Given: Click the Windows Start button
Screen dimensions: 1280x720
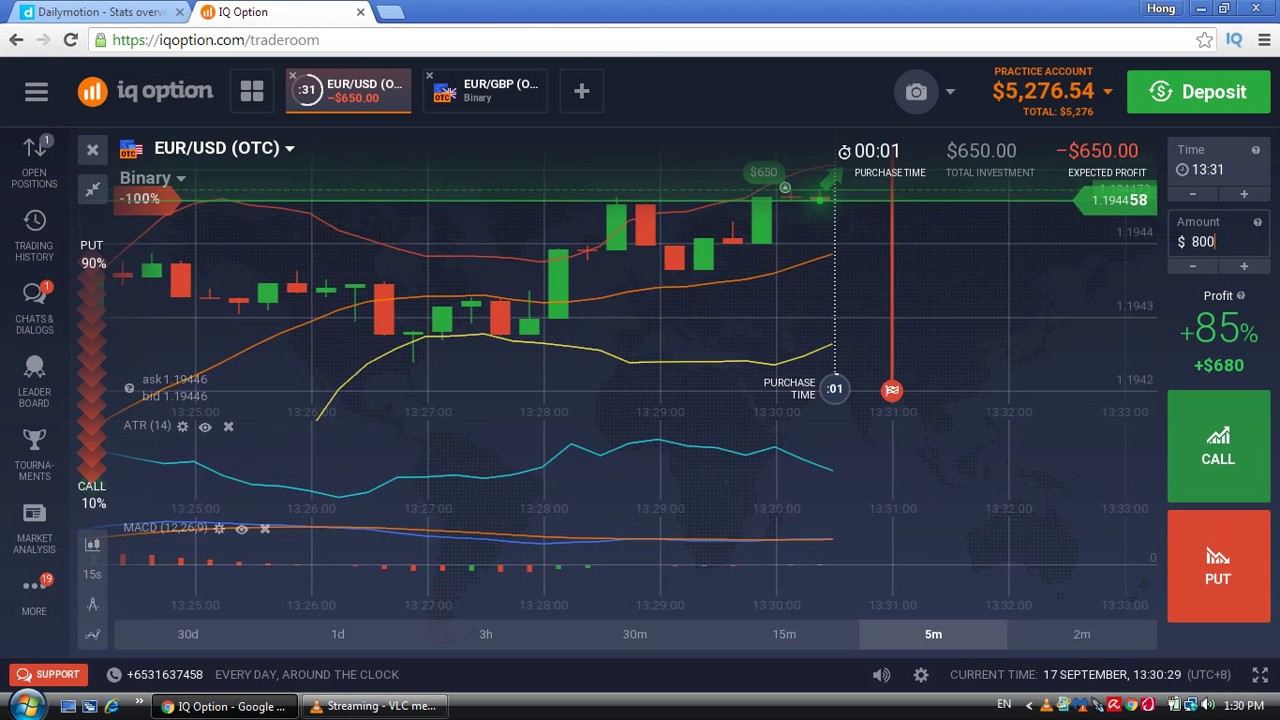Looking at the screenshot, I should coord(25,705).
